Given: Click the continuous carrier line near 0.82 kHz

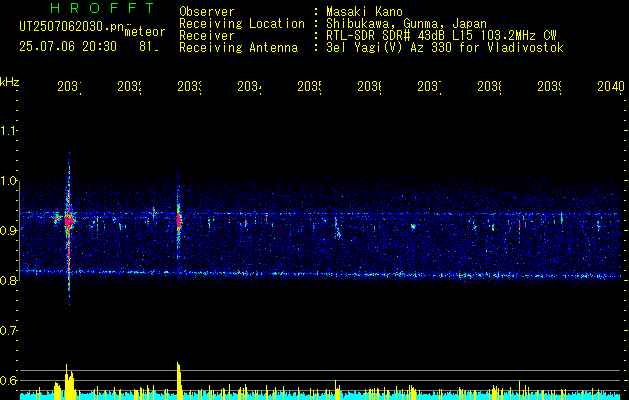Looking at the screenshot, I should click(x=320, y=274).
